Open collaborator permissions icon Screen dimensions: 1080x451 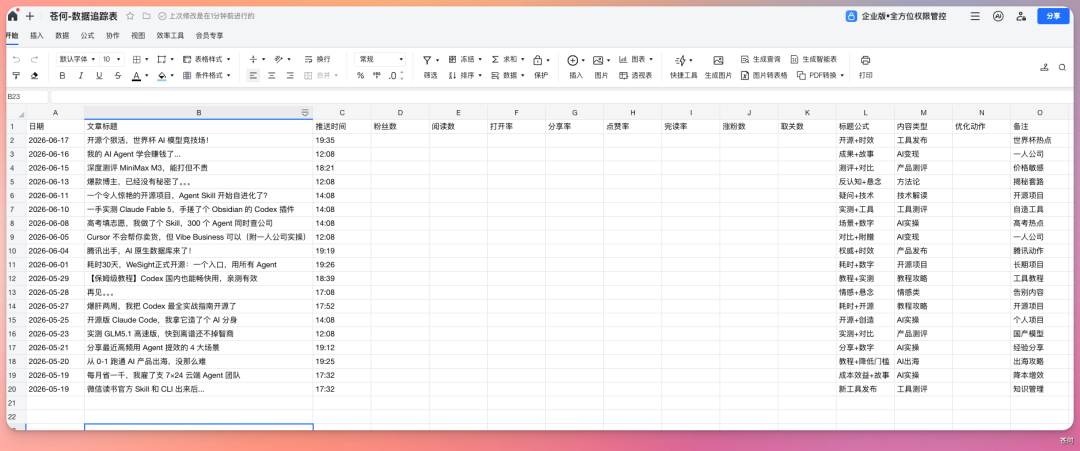coord(1021,16)
